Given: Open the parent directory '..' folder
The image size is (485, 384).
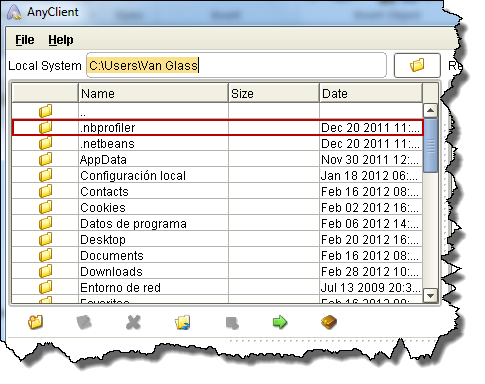Looking at the screenshot, I should point(217,111).
